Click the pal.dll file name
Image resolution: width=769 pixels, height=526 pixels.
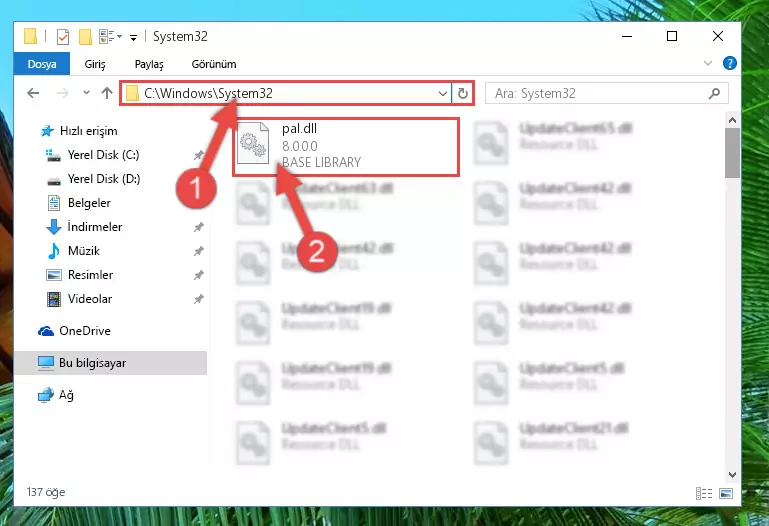299,129
